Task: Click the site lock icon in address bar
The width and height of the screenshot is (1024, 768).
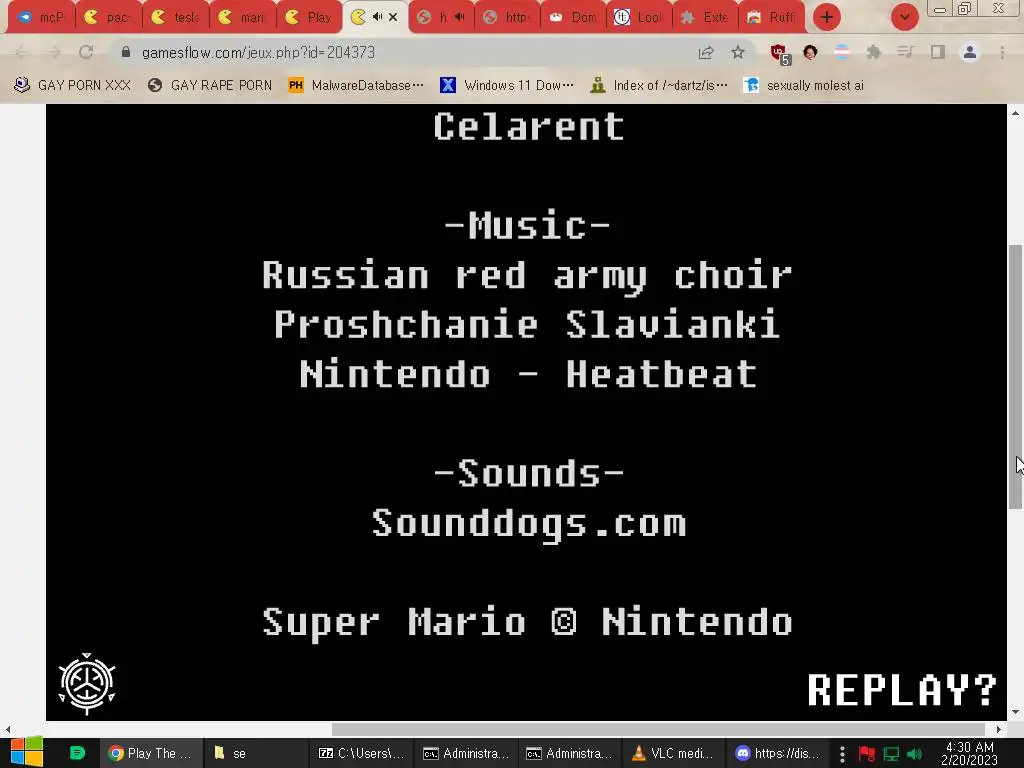Action: [126, 52]
